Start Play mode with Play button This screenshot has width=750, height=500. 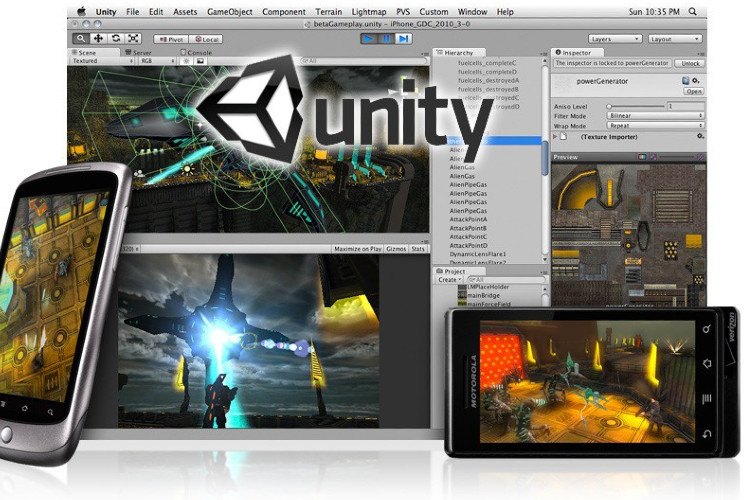[368, 38]
